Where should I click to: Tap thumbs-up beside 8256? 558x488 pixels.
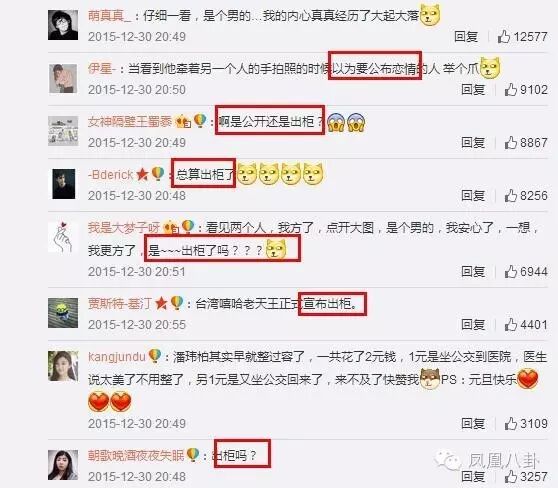pyautogui.click(x=510, y=195)
